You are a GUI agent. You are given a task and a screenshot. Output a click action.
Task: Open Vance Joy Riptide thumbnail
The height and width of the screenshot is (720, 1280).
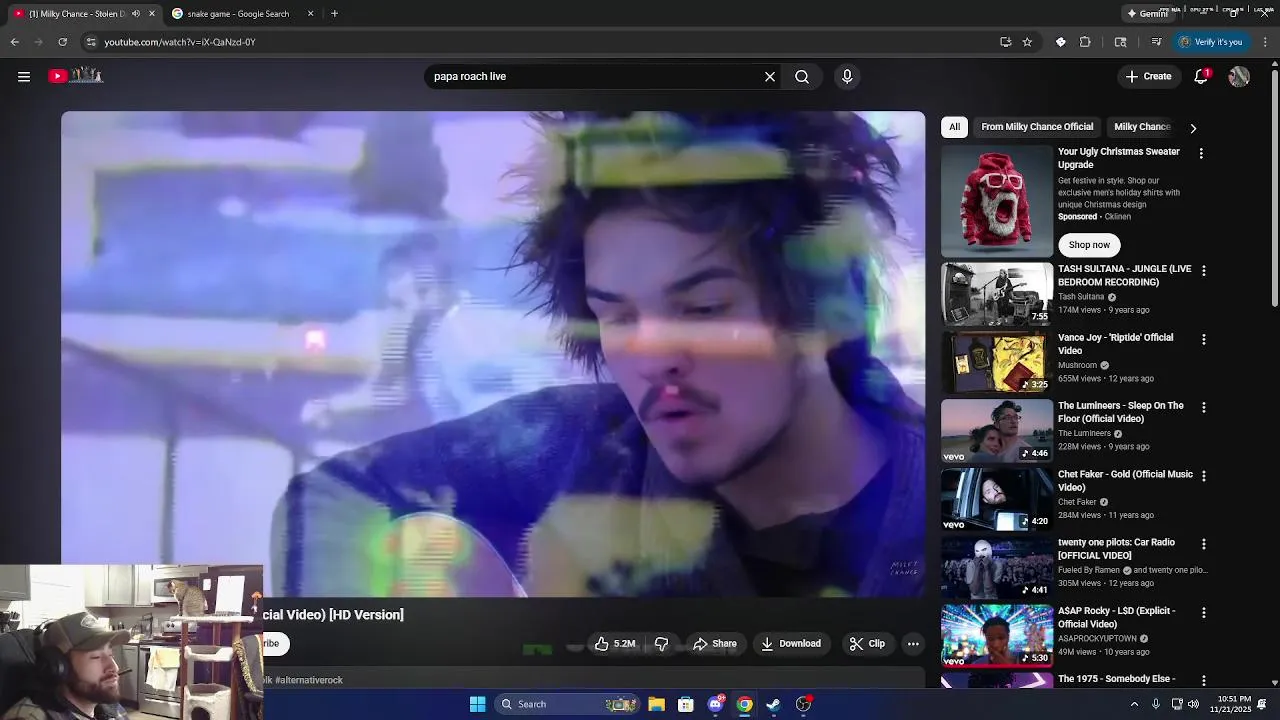pos(996,362)
